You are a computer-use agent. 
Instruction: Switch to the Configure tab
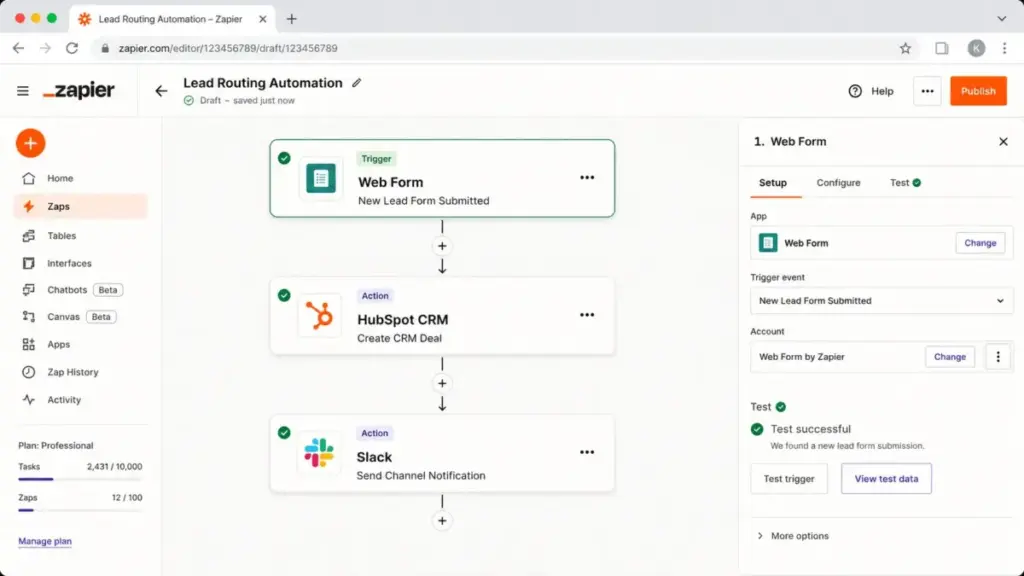(x=838, y=183)
